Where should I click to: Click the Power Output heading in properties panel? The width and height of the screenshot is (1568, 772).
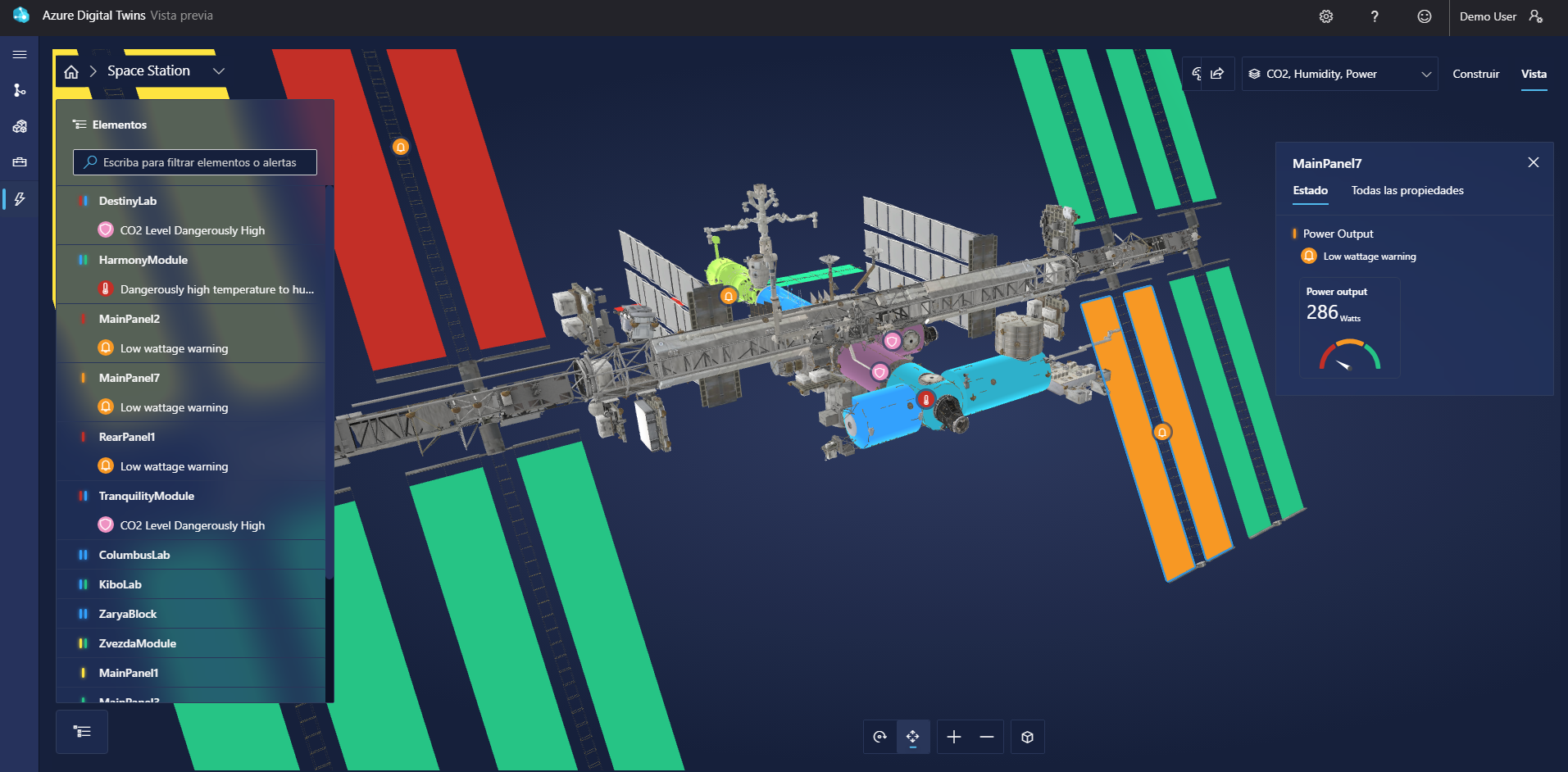tap(1338, 234)
